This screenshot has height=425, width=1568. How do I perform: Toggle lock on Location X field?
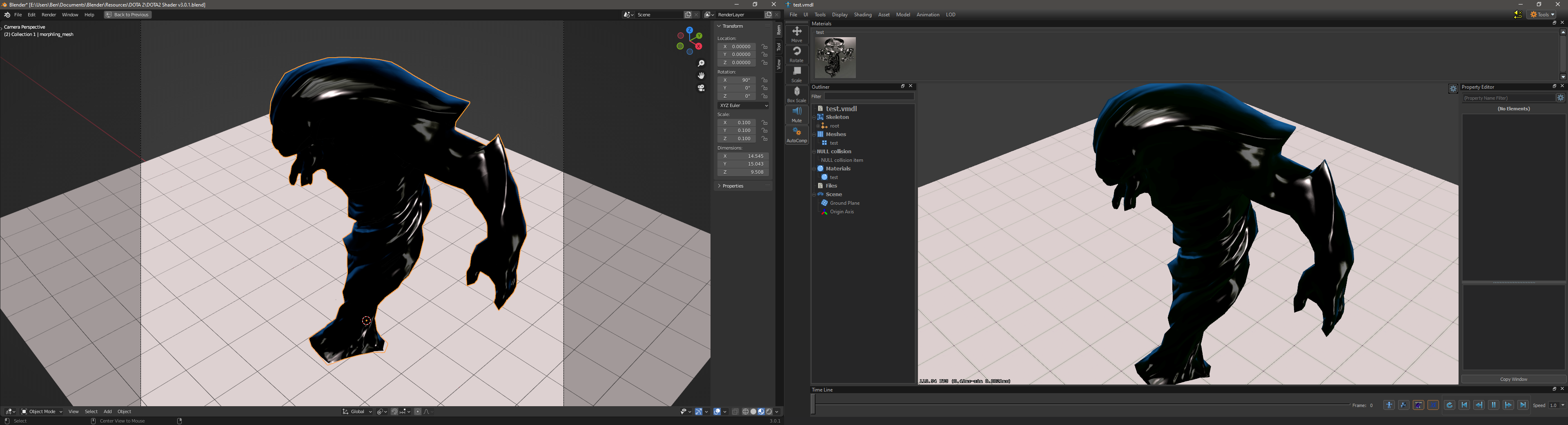click(765, 47)
